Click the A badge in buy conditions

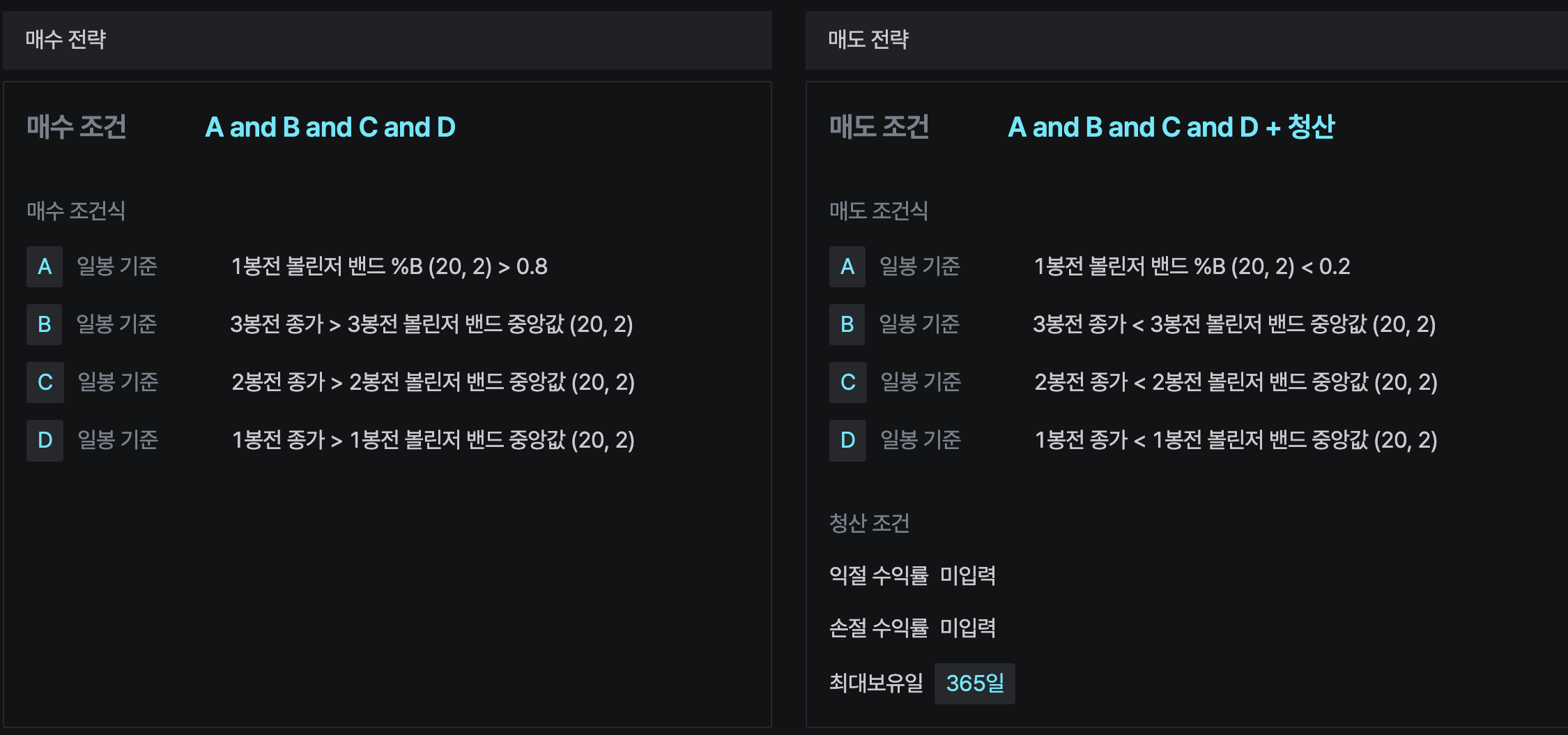point(45,266)
